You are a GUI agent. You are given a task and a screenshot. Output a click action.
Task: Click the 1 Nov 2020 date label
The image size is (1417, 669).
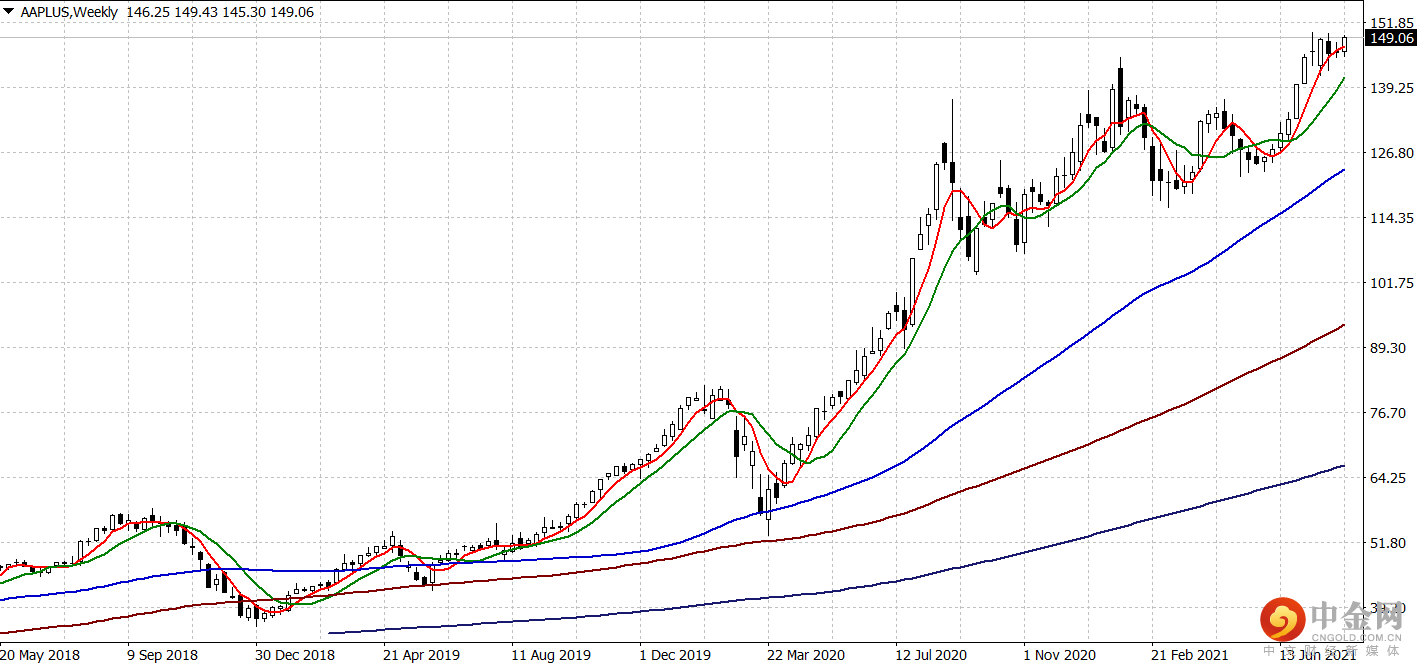(1060, 655)
